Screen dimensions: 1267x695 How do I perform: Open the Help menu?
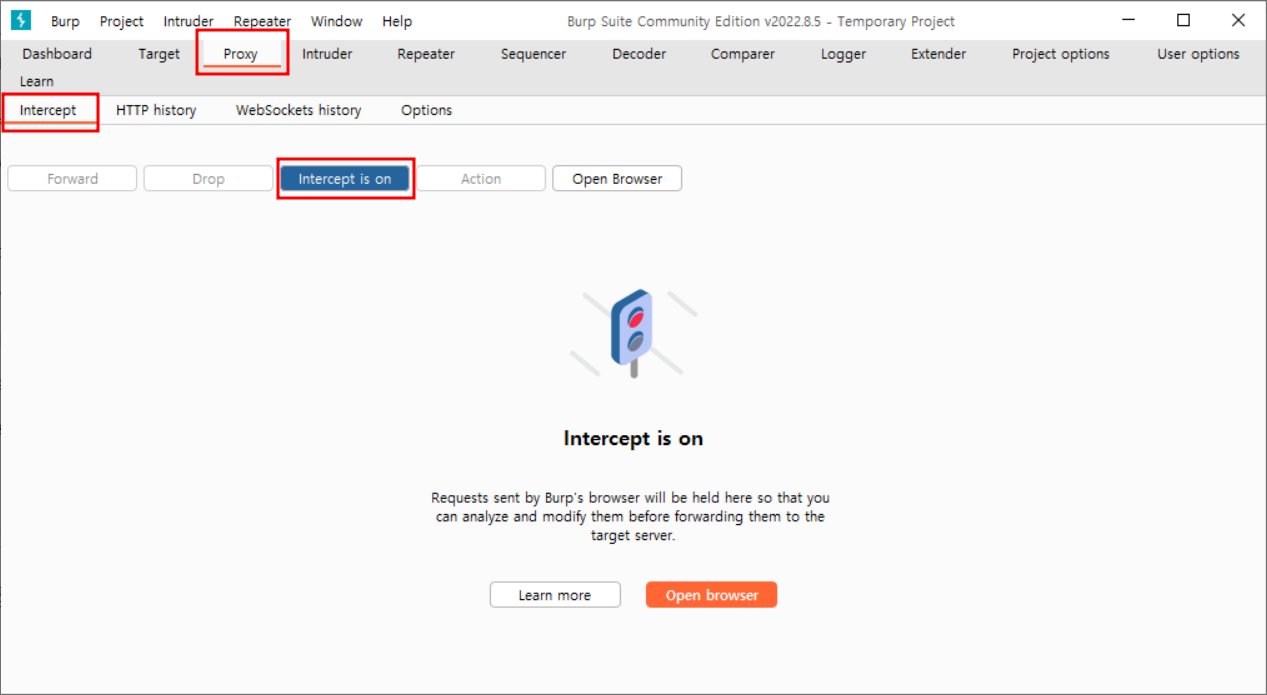(x=397, y=21)
